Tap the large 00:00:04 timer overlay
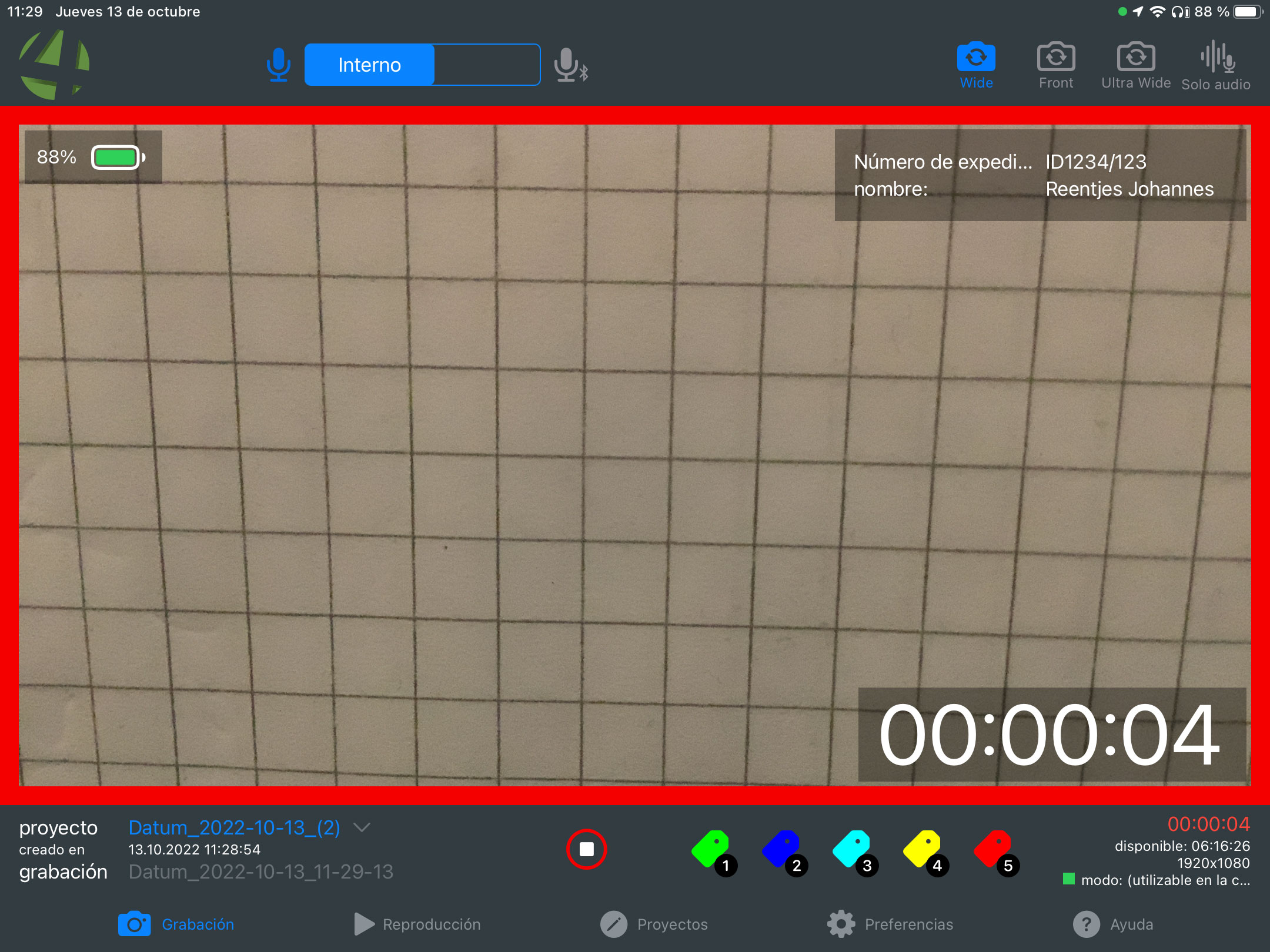 pos(1052,735)
